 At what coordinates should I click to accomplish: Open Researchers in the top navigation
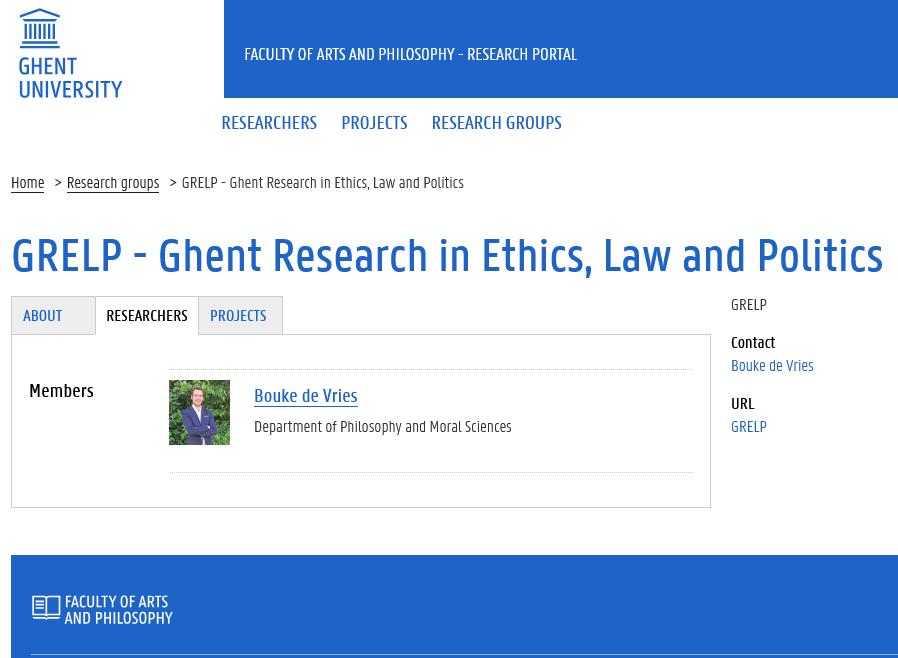click(269, 123)
